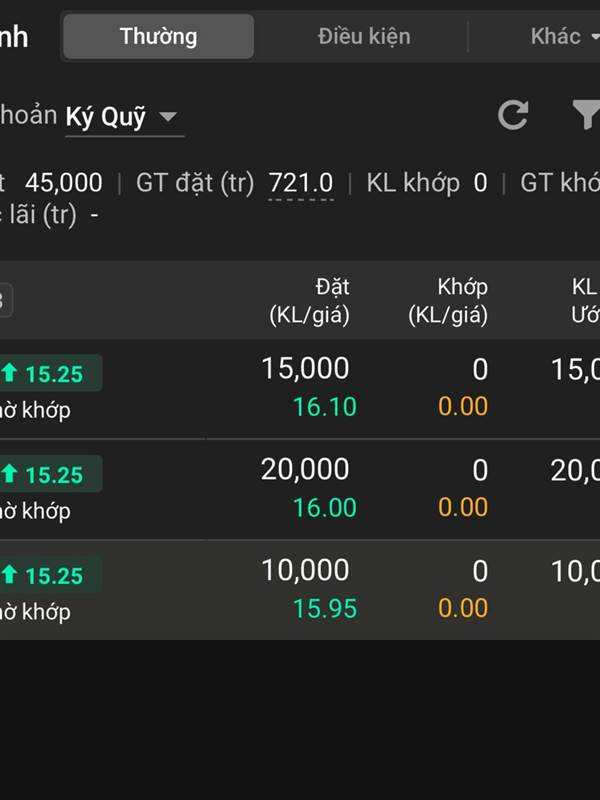The image size is (600, 800).
Task: Click the 15.25 price badge in the 16.00 order row
Action: click(50, 474)
